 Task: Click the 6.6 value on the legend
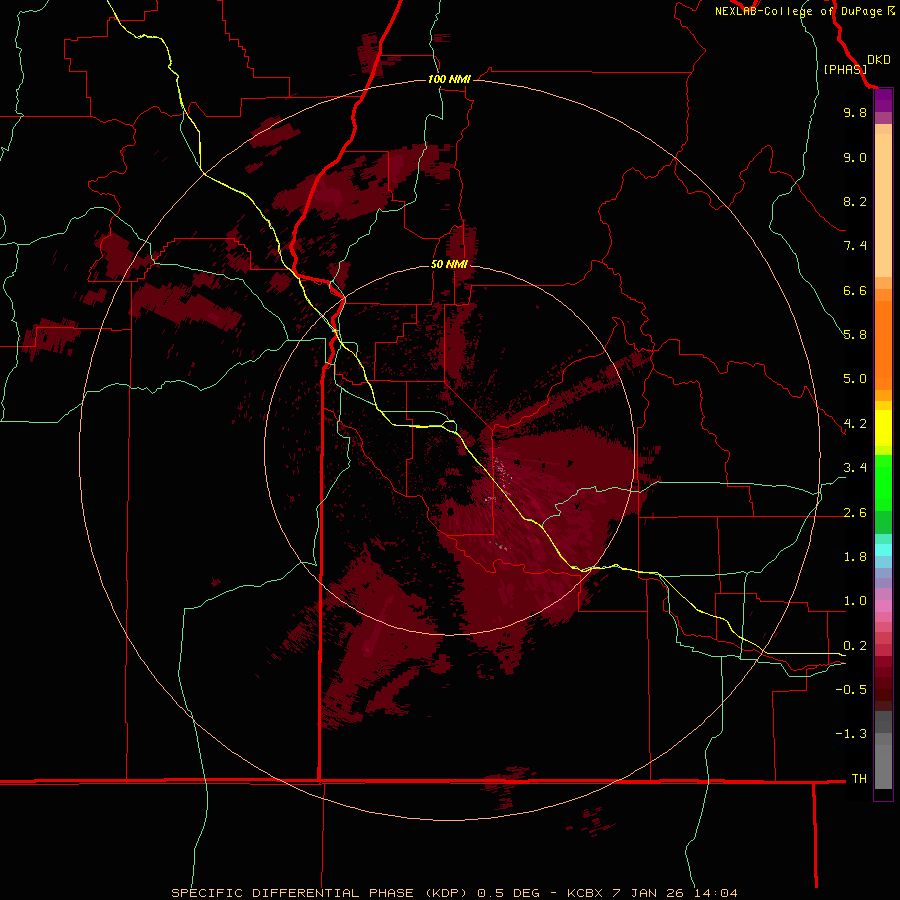(855, 290)
